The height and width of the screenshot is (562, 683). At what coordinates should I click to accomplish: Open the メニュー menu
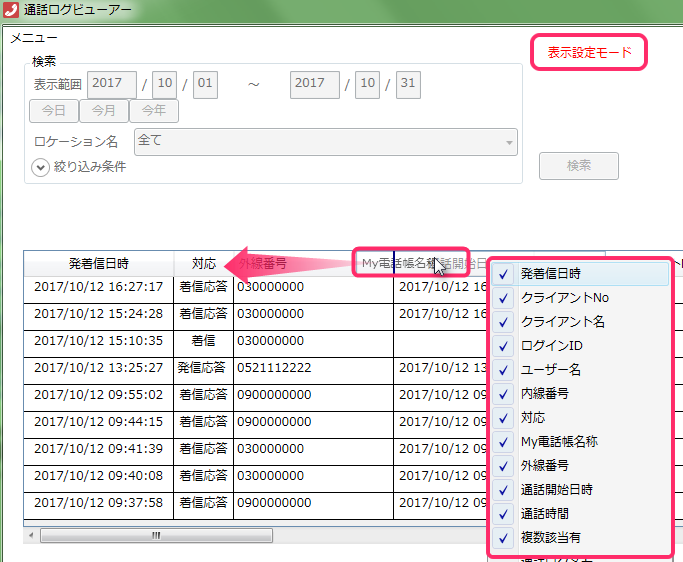point(34,38)
